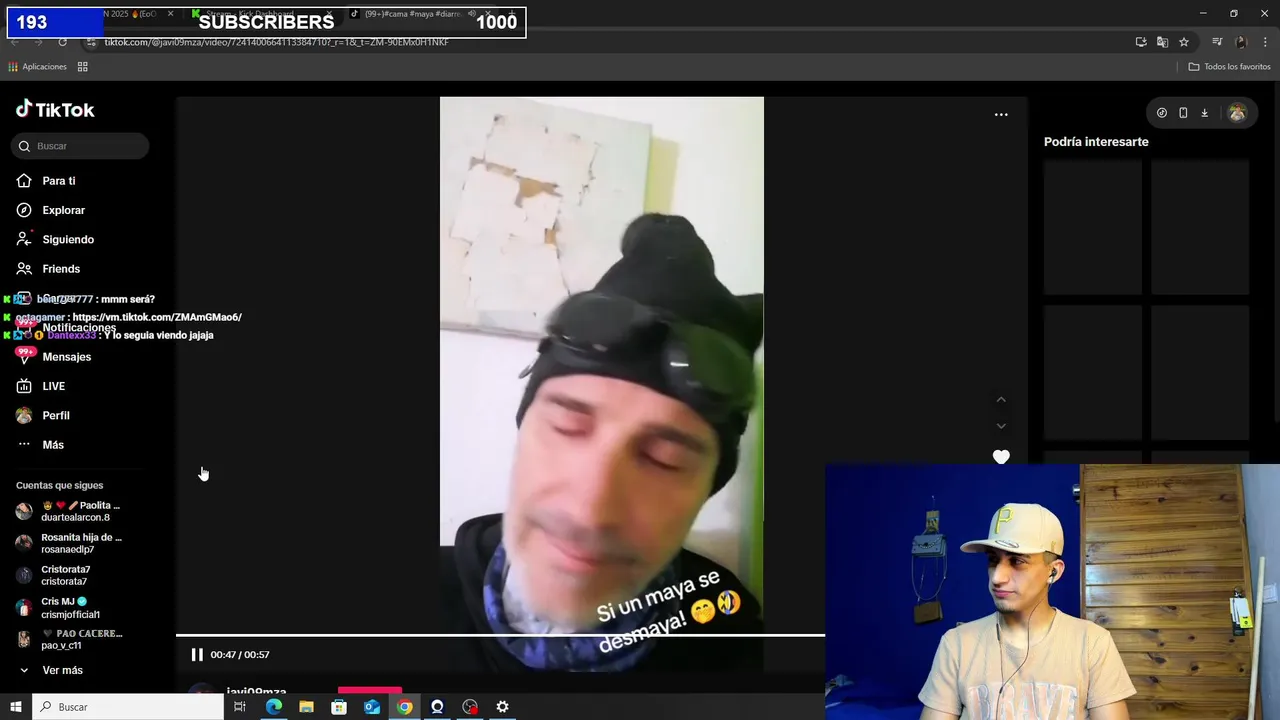Click the install app icon in address bar

point(1141,42)
